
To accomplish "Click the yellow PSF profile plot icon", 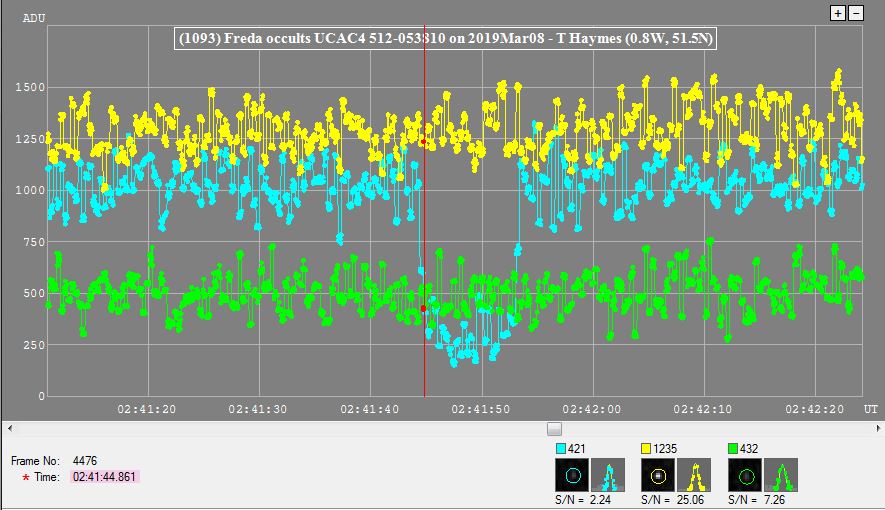I will [694, 474].
